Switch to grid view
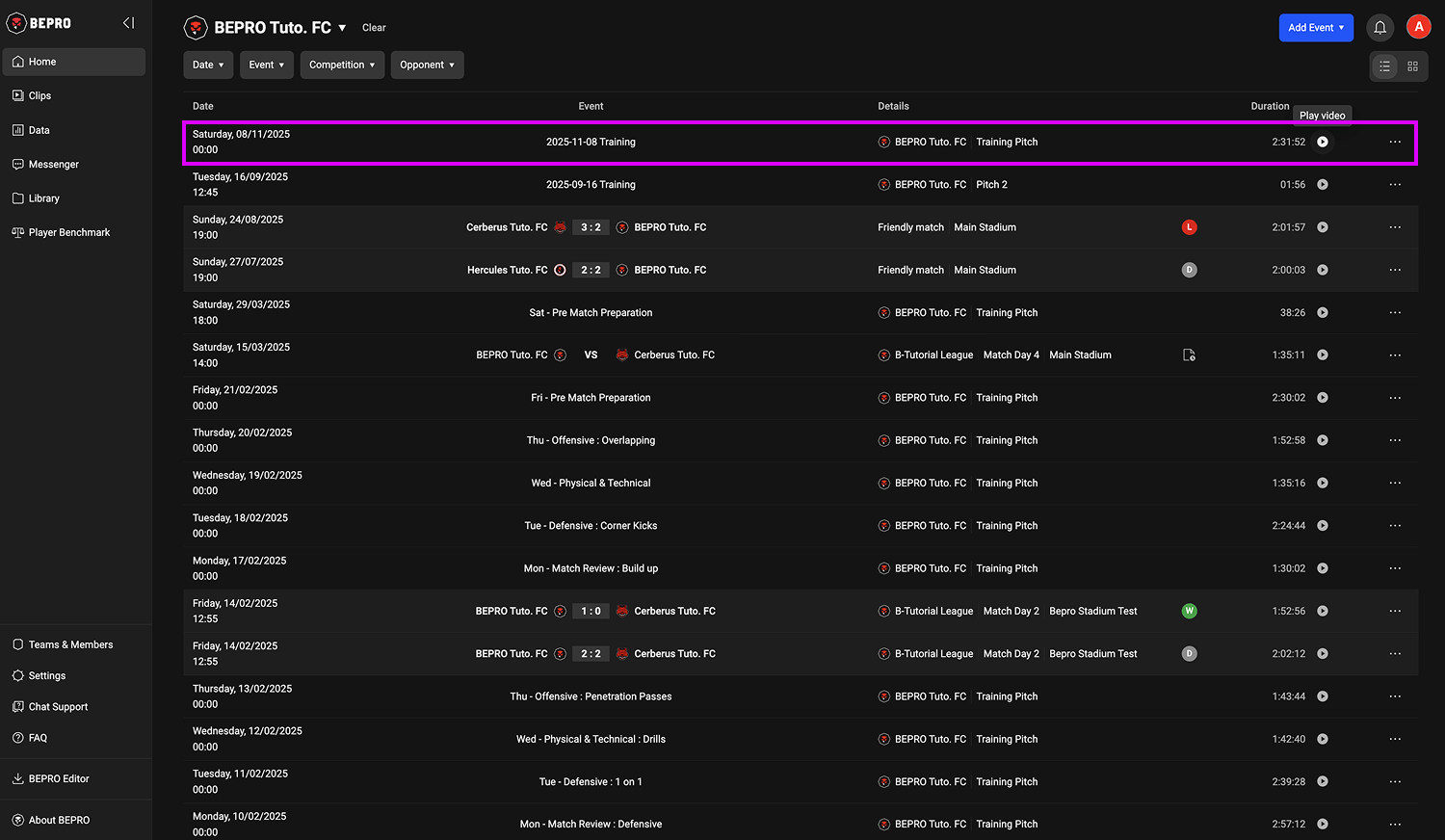Viewport: 1445px width, 840px height. (1412, 66)
